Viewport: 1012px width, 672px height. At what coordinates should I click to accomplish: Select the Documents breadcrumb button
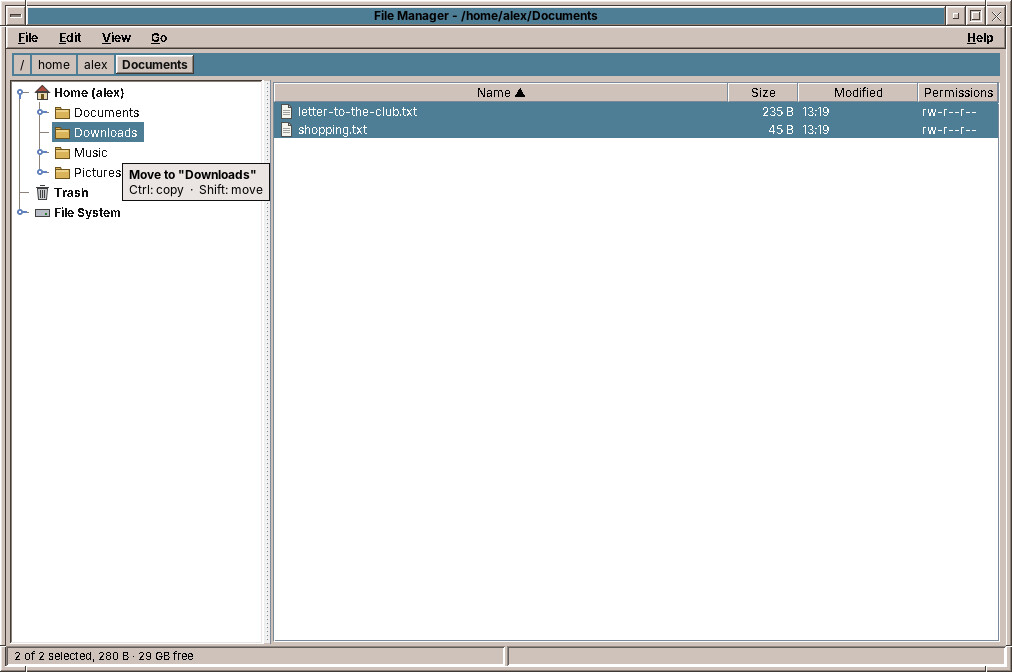pos(154,65)
